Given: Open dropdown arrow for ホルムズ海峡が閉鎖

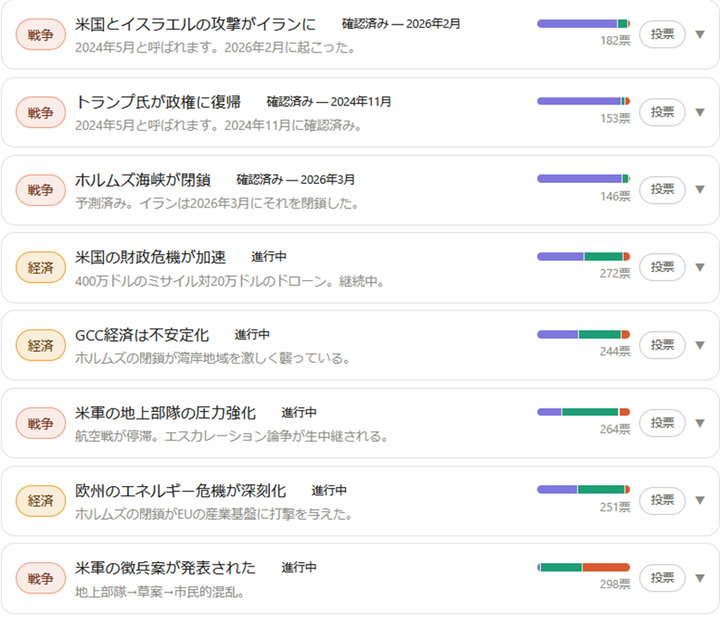Looking at the screenshot, I should (700, 190).
